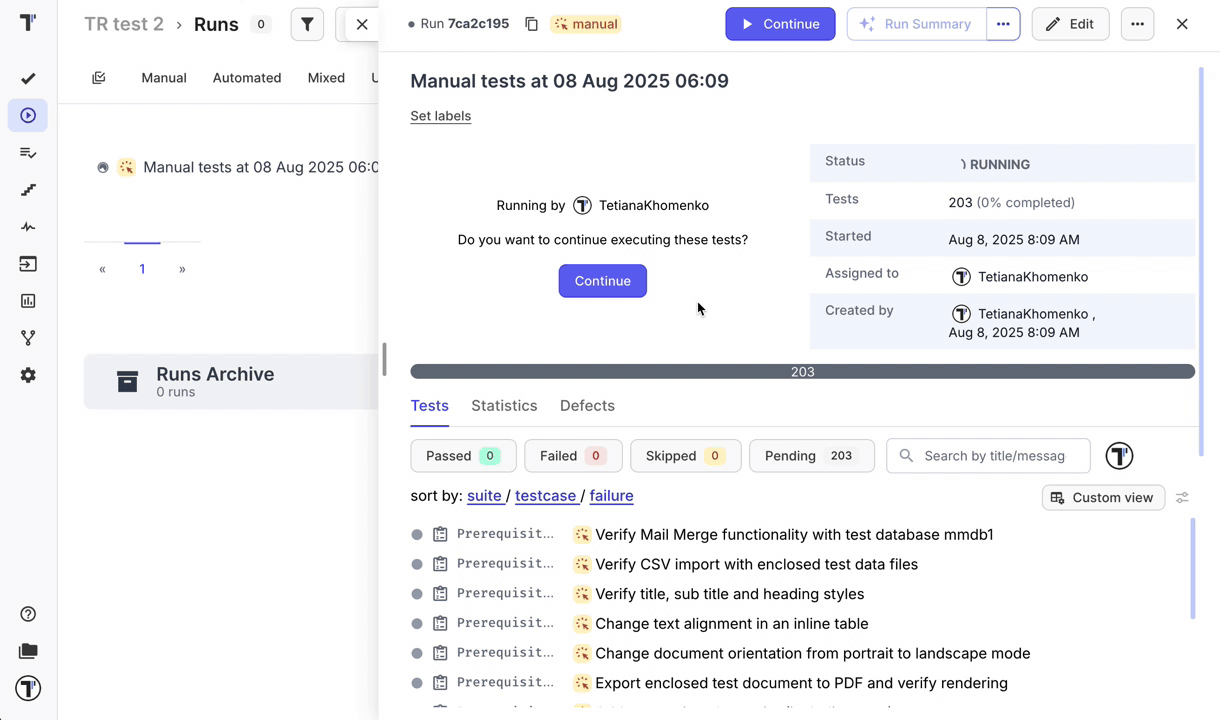The height and width of the screenshot is (720, 1220).
Task: Close the run detail panel
Action: pyautogui.click(x=1182, y=24)
